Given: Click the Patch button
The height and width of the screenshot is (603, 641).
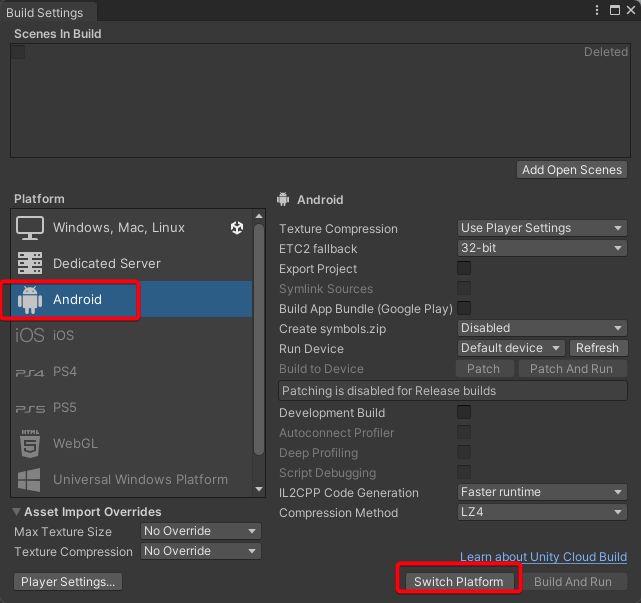Looking at the screenshot, I should point(484,369).
